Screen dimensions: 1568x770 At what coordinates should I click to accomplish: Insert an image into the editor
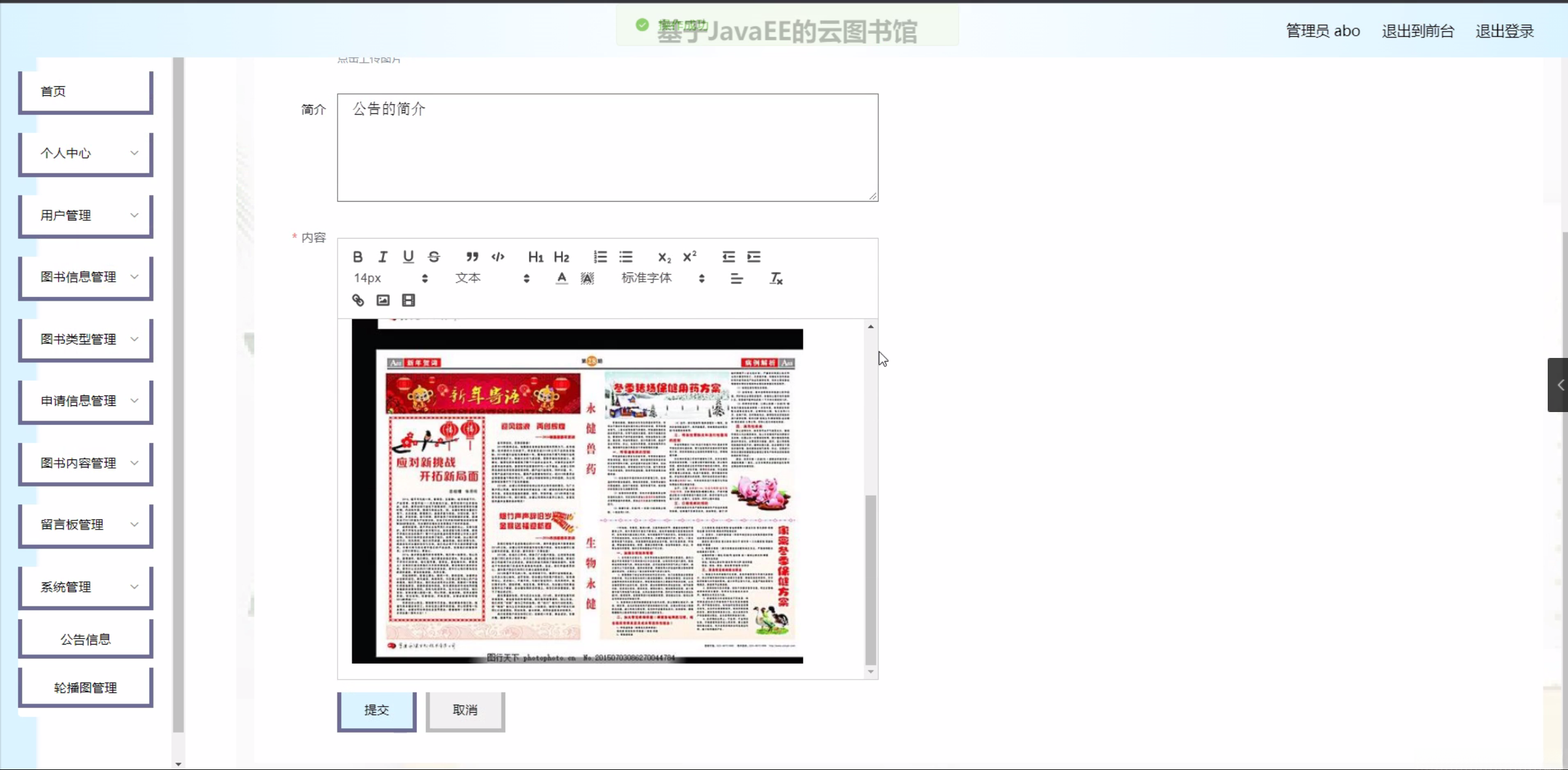click(x=383, y=300)
